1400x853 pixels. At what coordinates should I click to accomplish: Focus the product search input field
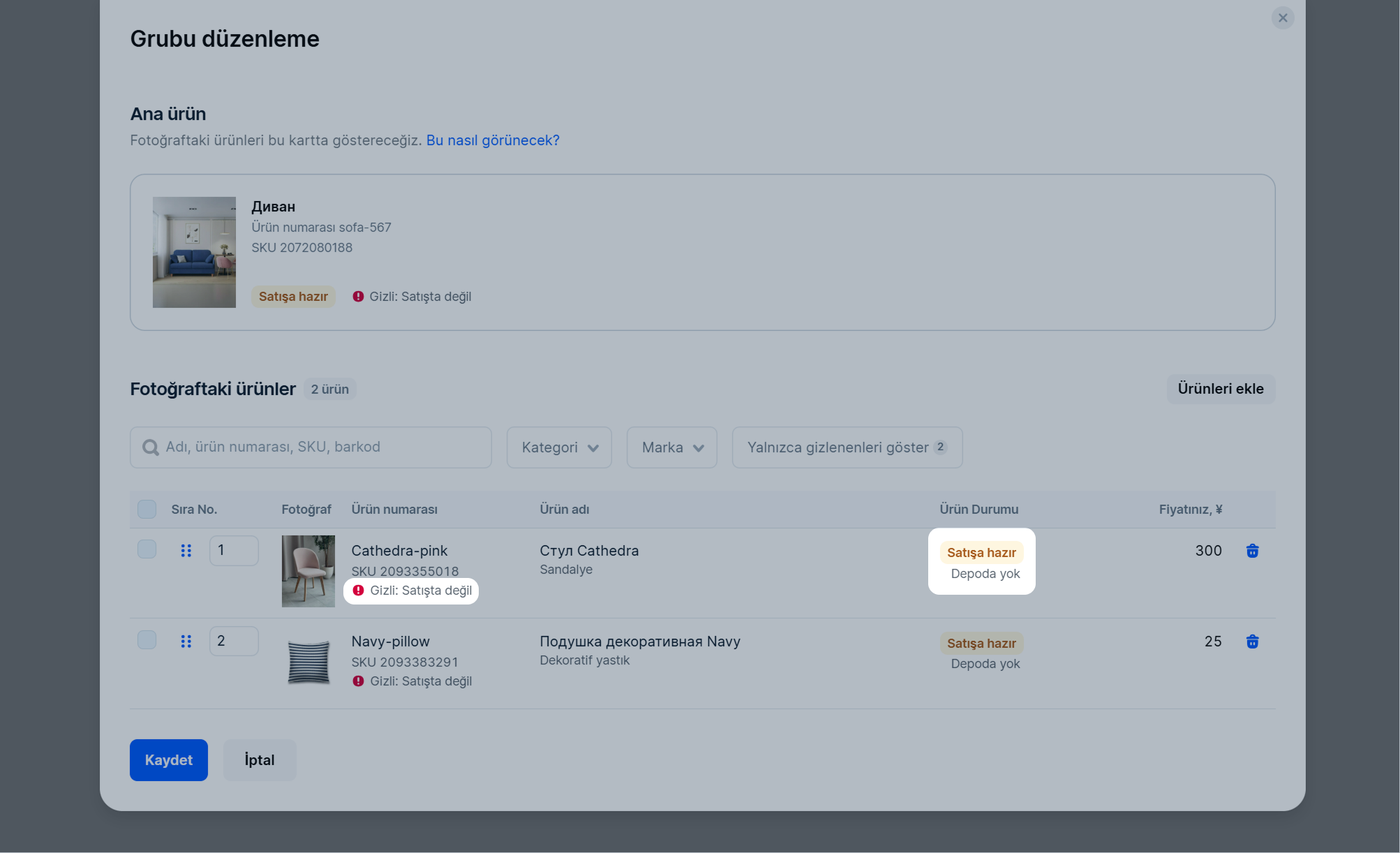tap(311, 447)
